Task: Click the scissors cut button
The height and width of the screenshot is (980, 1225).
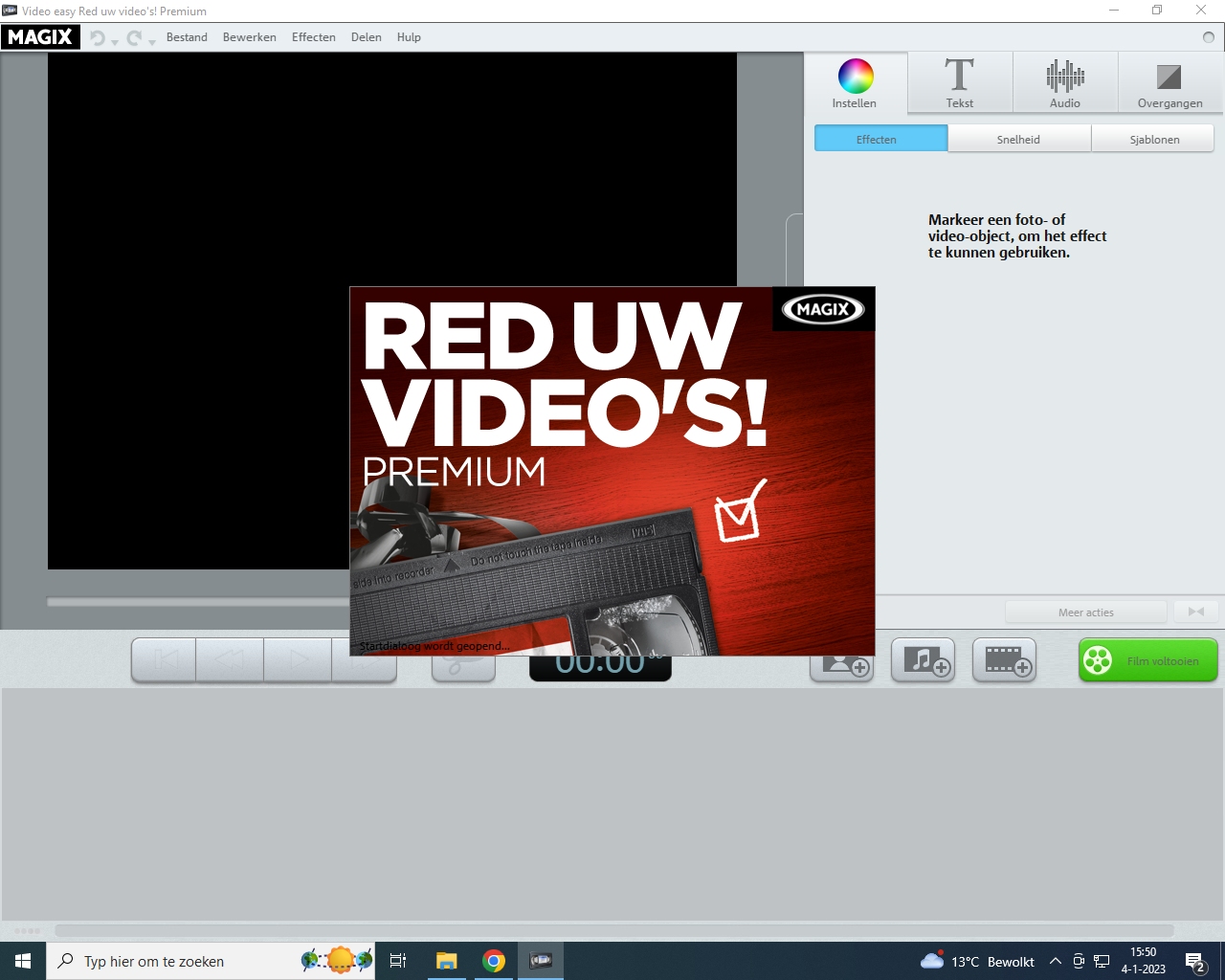Action: pyautogui.click(x=463, y=668)
